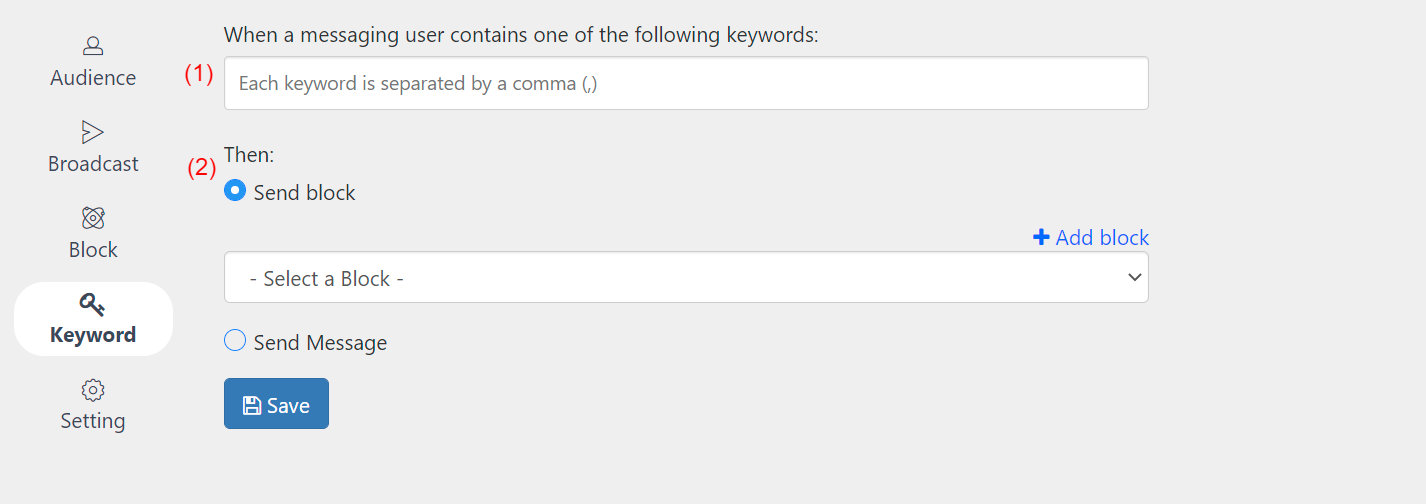Choose the Send Message option label
The image size is (1426, 504).
tap(320, 343)
